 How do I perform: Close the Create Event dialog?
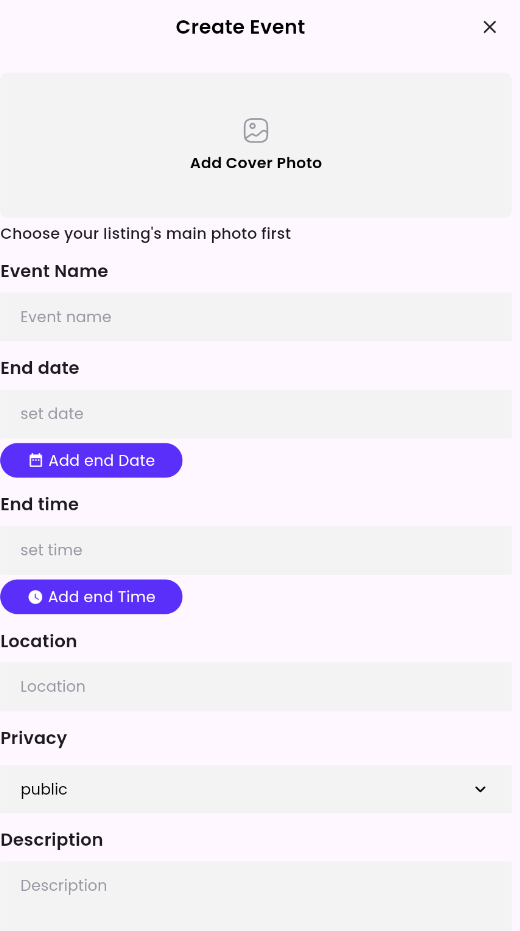489,27
